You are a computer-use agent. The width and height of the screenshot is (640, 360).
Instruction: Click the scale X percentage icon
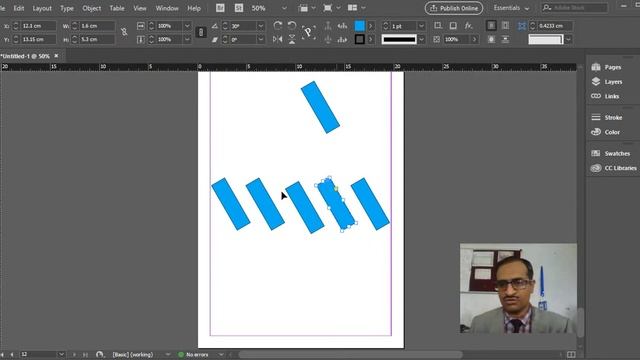[140, 26]
